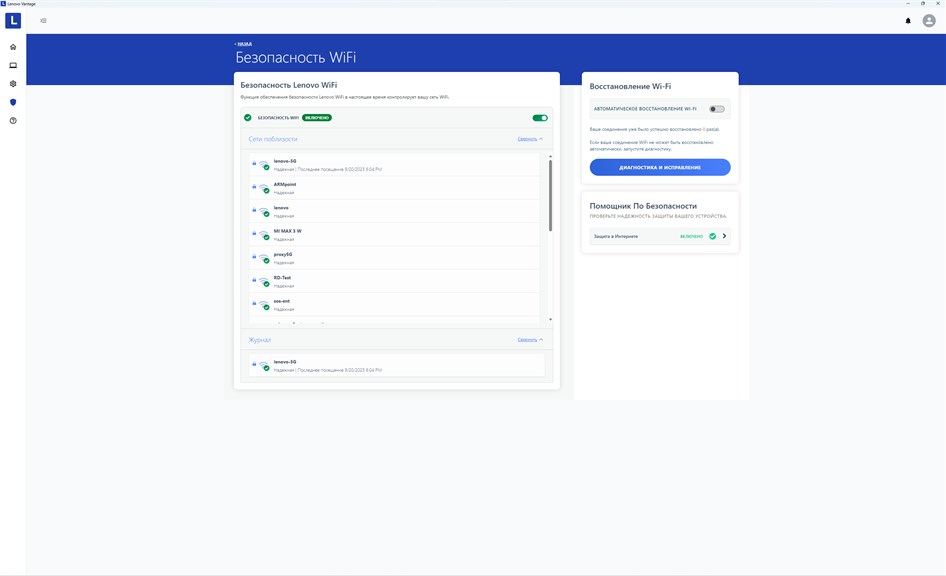Open Защита в Интернете chevron arrow
The width and height of the screenshot is (946, 576).
tap(725, 236)
